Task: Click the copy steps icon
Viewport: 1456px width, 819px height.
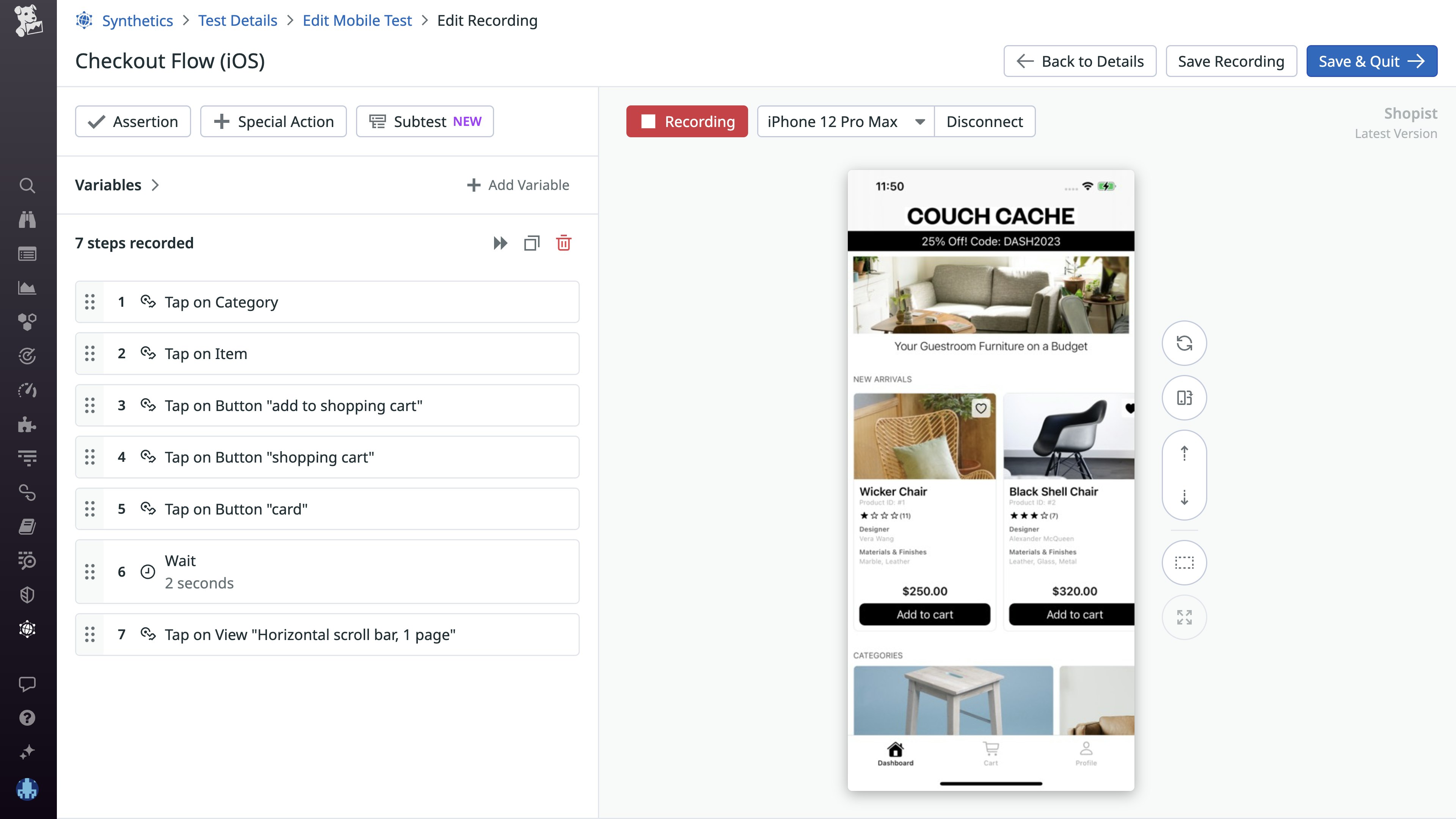Action: [x=531, y=243]
